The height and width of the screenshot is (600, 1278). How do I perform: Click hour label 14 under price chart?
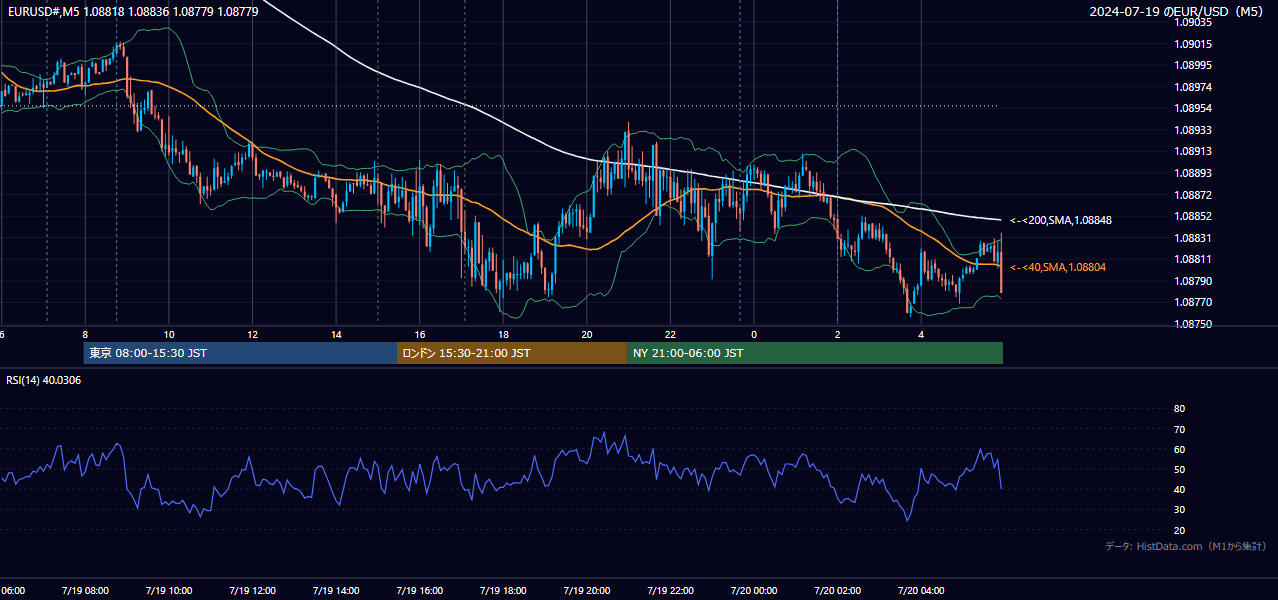(x=336, y=334)
